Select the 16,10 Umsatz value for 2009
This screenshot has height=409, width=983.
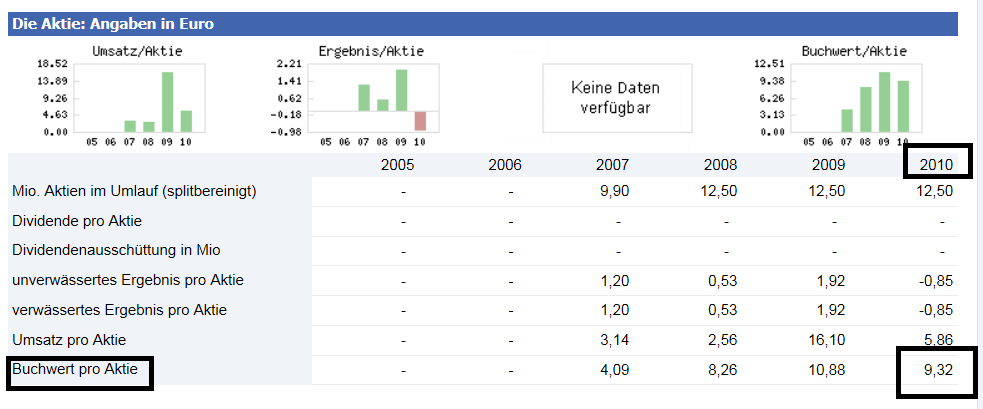(830, 340)
